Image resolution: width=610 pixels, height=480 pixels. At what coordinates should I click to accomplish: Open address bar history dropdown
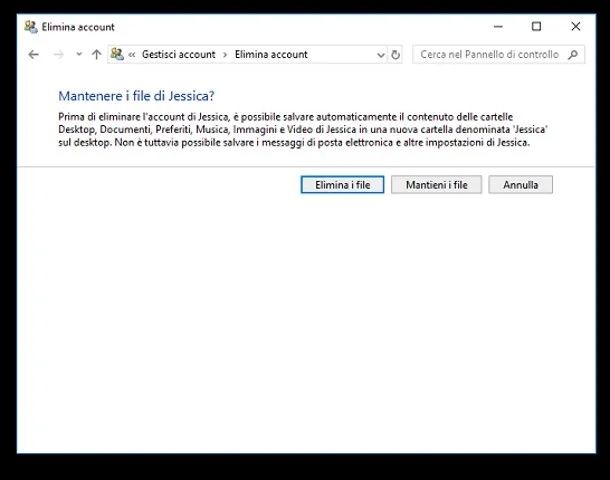click(381, 55)
